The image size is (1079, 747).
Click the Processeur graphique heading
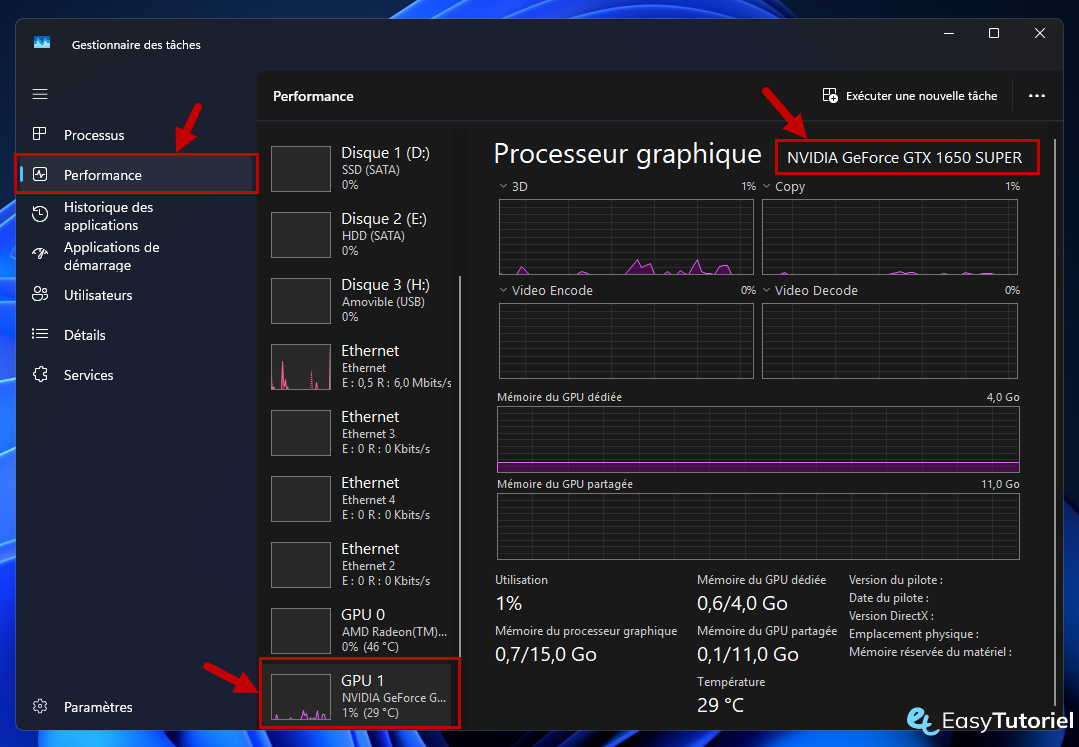pyautogui.click(x=627, y=154)
